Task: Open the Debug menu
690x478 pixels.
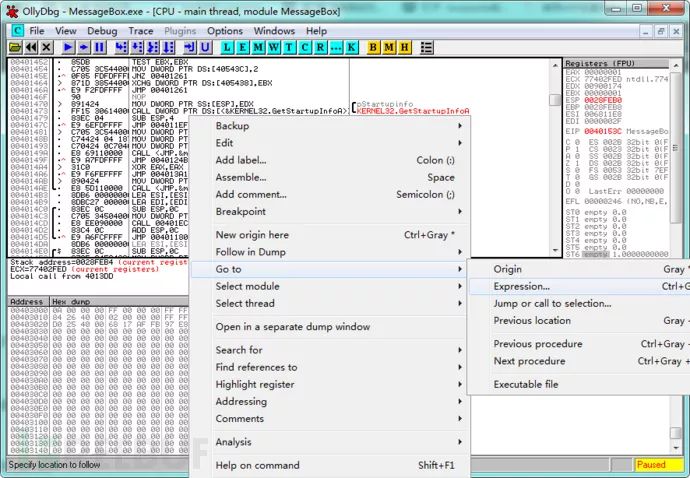Action: pyautogui.click(x=102, y=31)
